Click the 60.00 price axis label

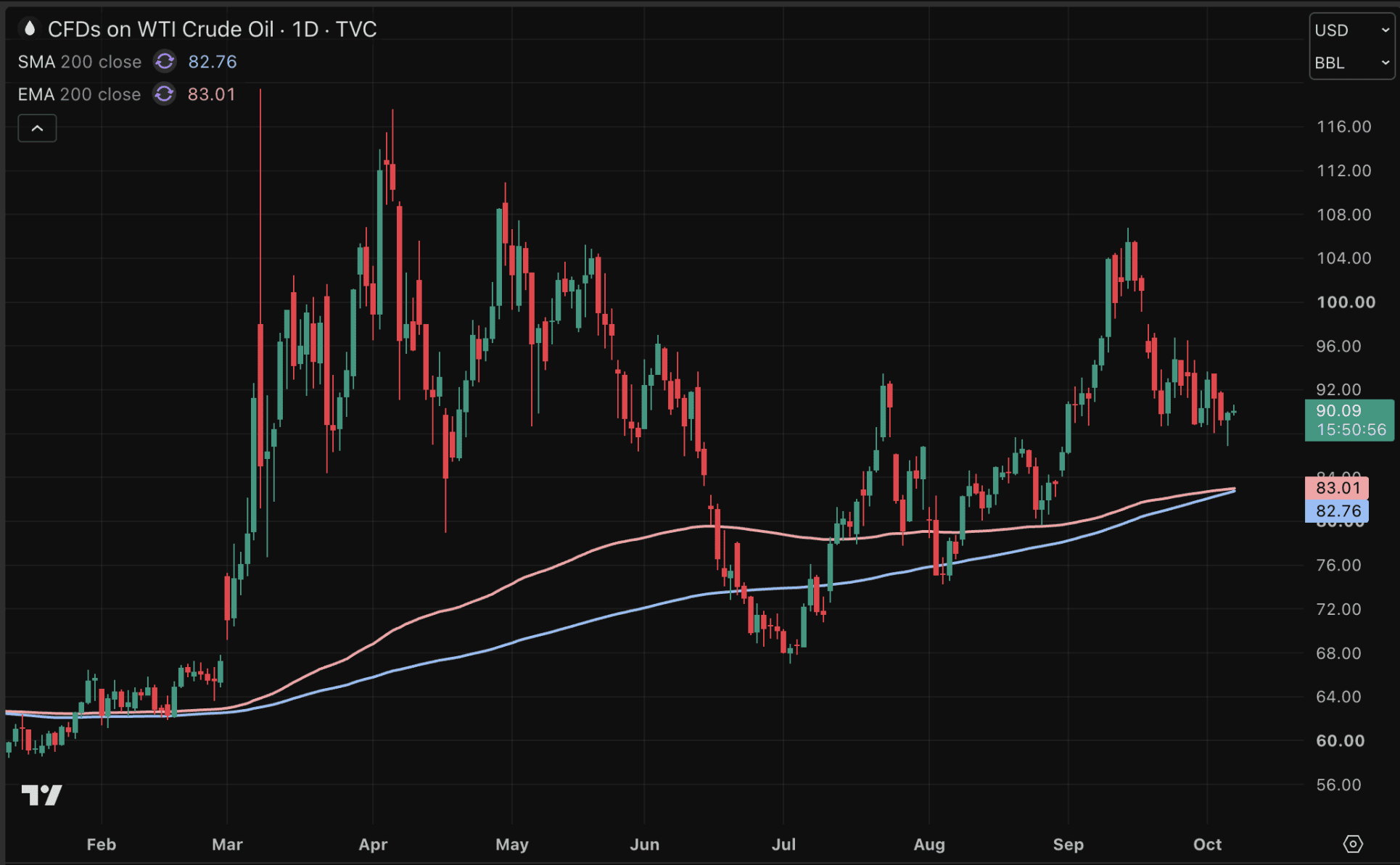(x=1341, y=741)
